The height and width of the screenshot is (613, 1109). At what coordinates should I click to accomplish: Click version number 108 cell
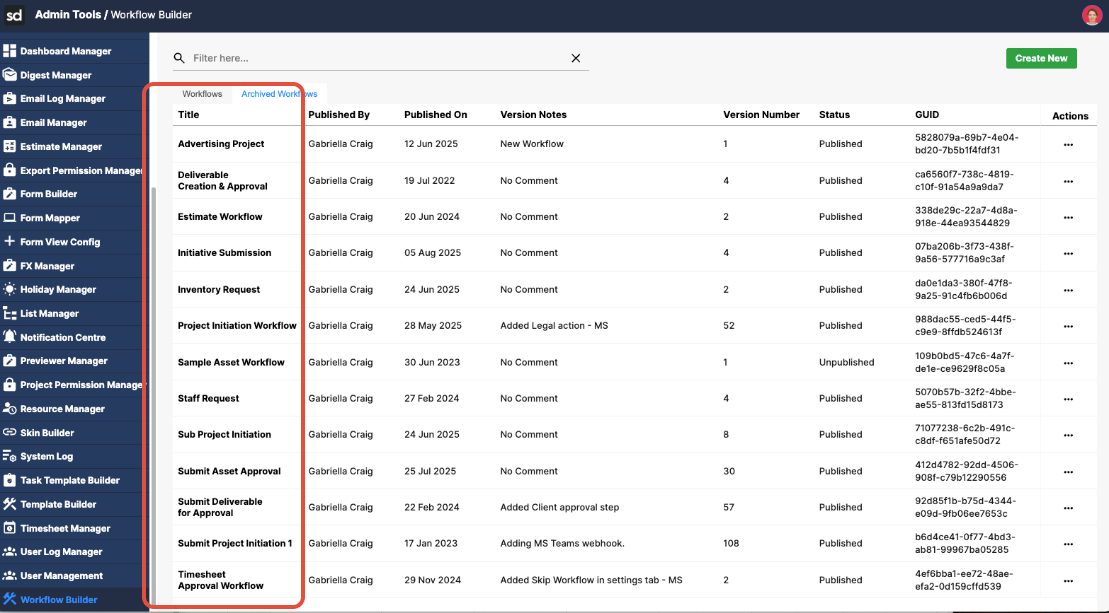[x=731, y=543]
